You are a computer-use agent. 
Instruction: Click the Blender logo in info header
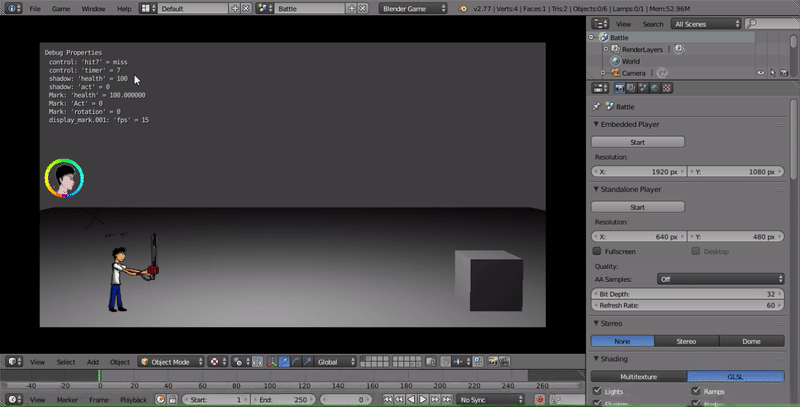(x=463, y=8)
